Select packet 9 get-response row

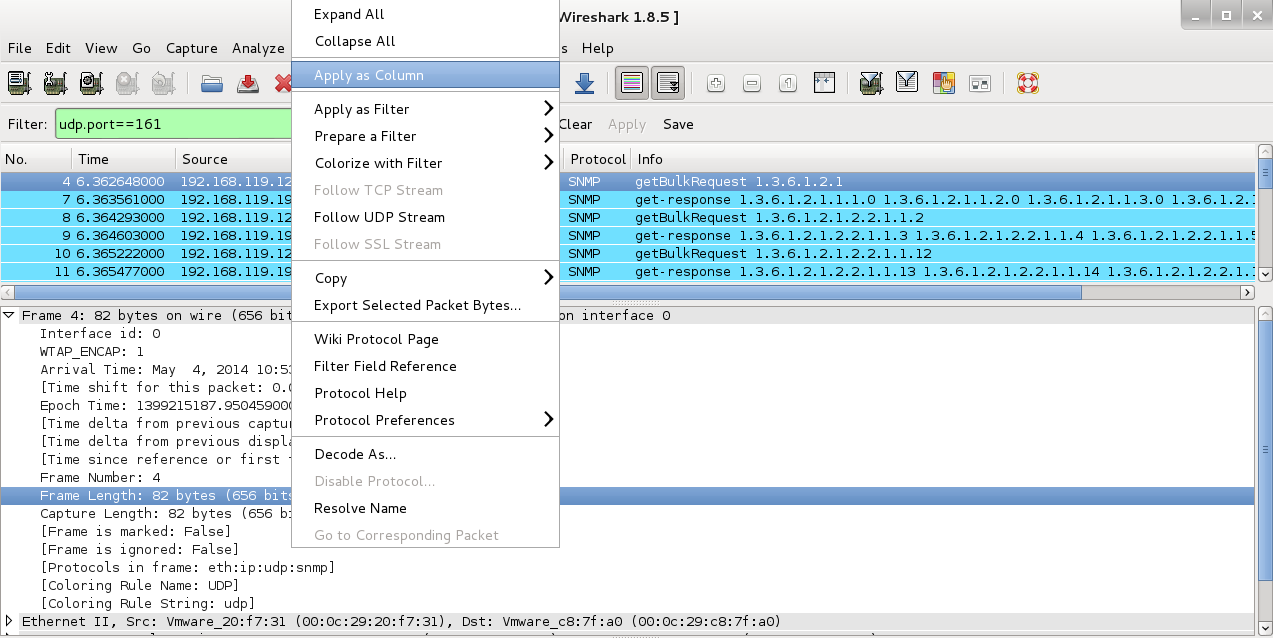[627, 235]
